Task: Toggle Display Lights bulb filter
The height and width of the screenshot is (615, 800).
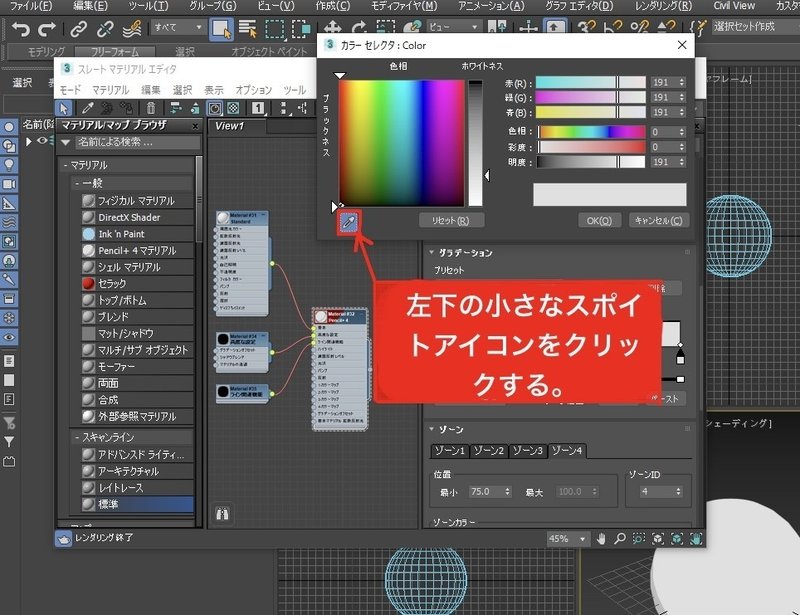Action: tap(9, 165)
